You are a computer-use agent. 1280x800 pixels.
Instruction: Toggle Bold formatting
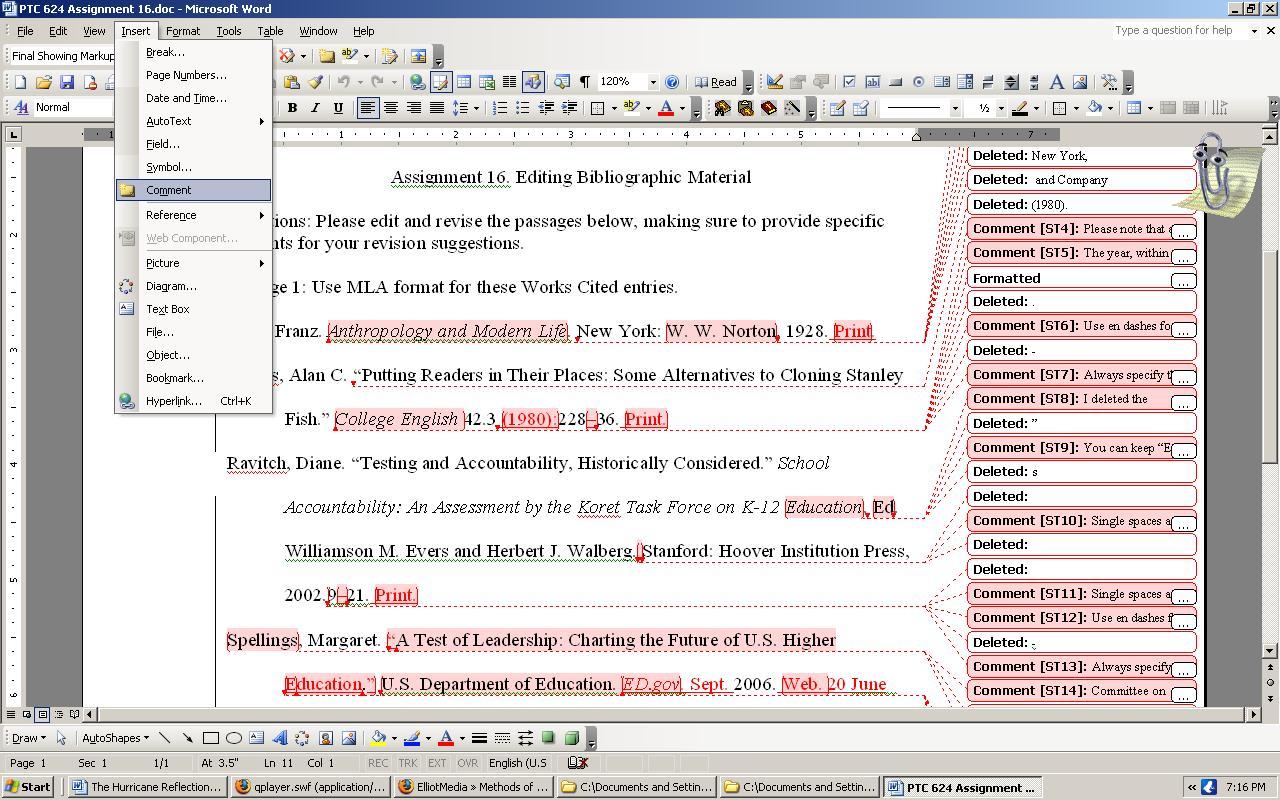click(292, 108)
